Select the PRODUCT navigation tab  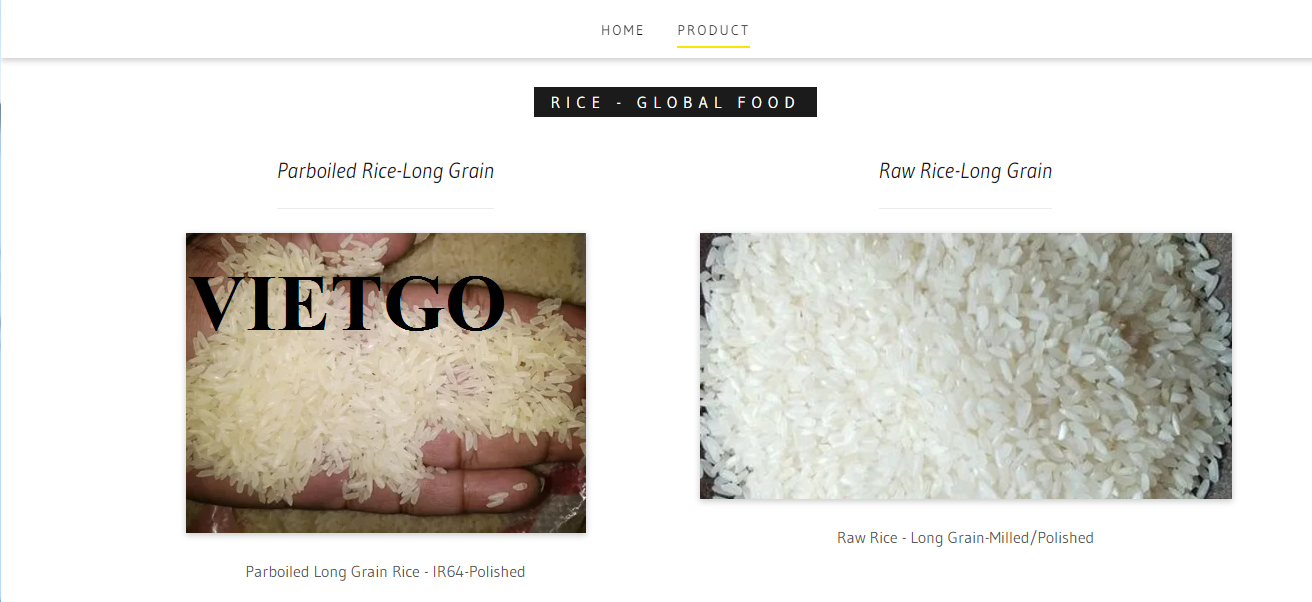pos(713,30)
